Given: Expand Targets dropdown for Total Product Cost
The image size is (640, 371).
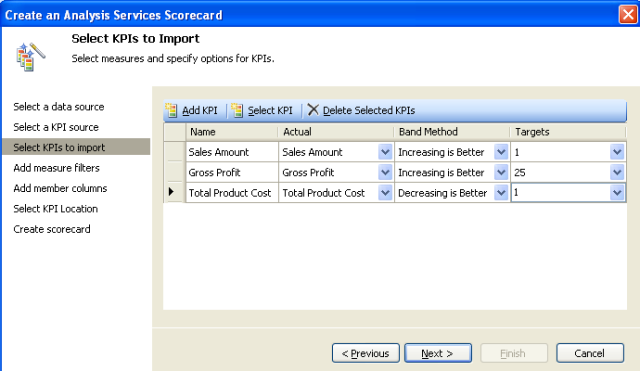Looking at the screenshot, I should point(617,193).
